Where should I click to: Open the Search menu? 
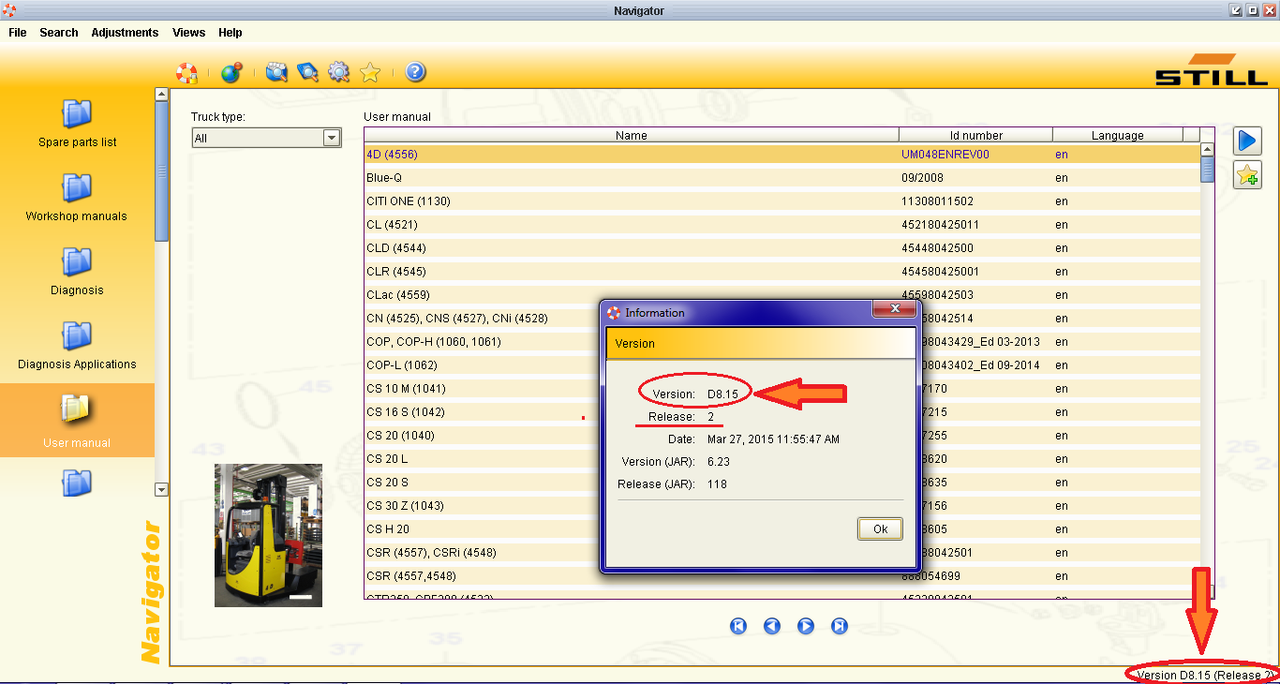(59, 33)
